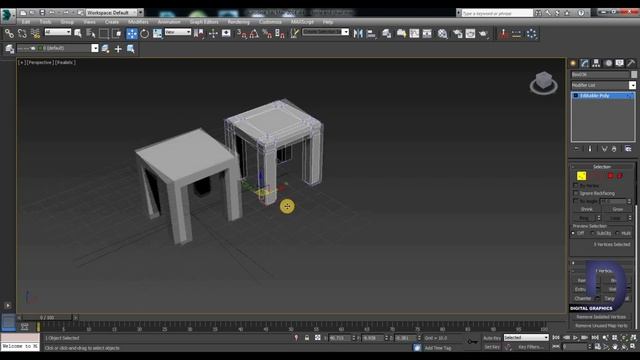Click the Render Production teapot icon
This screenshot has height=360, width=640.
pos(484,33)
